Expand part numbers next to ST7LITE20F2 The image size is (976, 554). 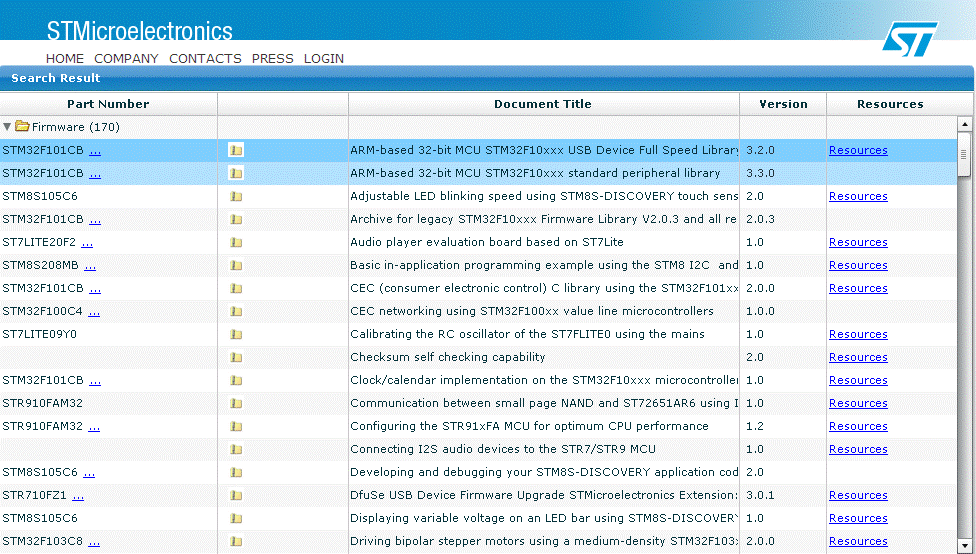[87, 243]
